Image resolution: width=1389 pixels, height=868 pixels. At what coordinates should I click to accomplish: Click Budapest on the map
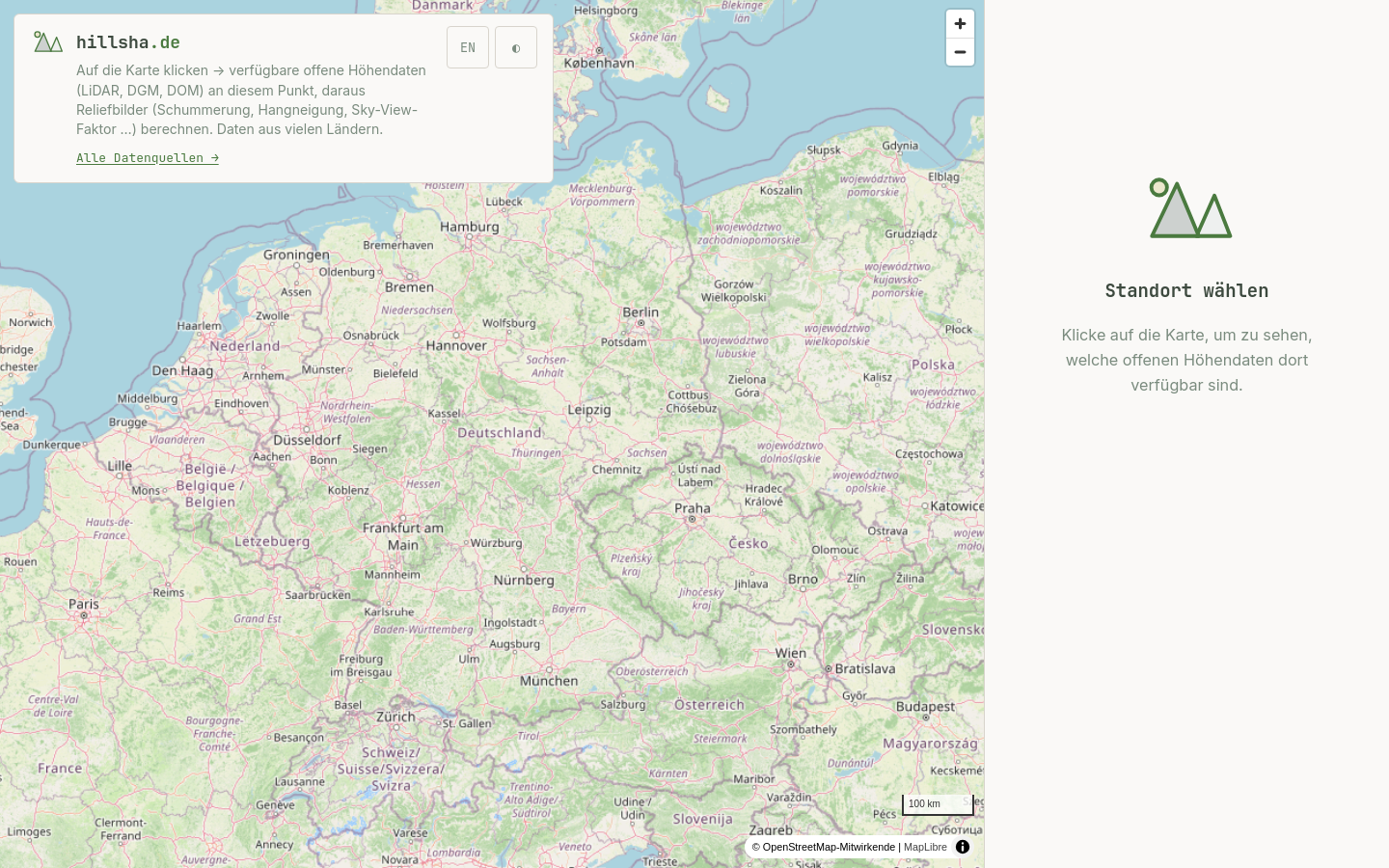(925, 707)
